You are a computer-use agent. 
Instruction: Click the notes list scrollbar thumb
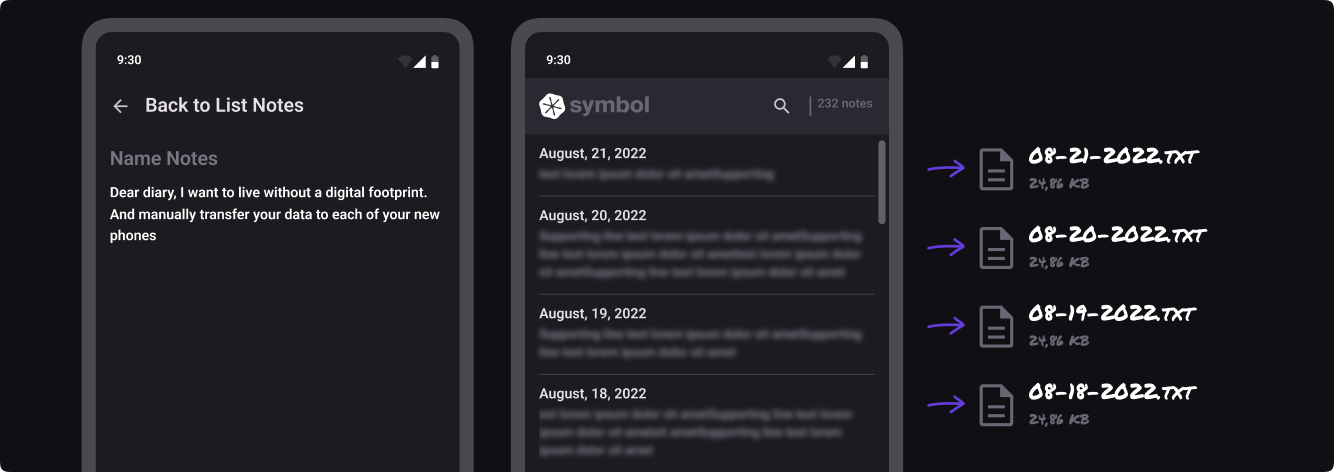[881, 181]
